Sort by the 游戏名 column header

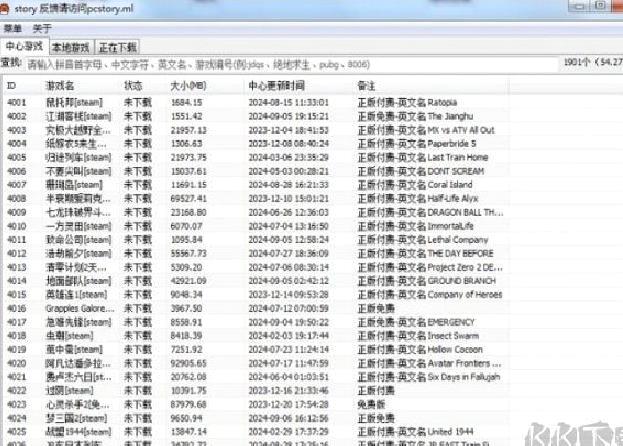60,86
